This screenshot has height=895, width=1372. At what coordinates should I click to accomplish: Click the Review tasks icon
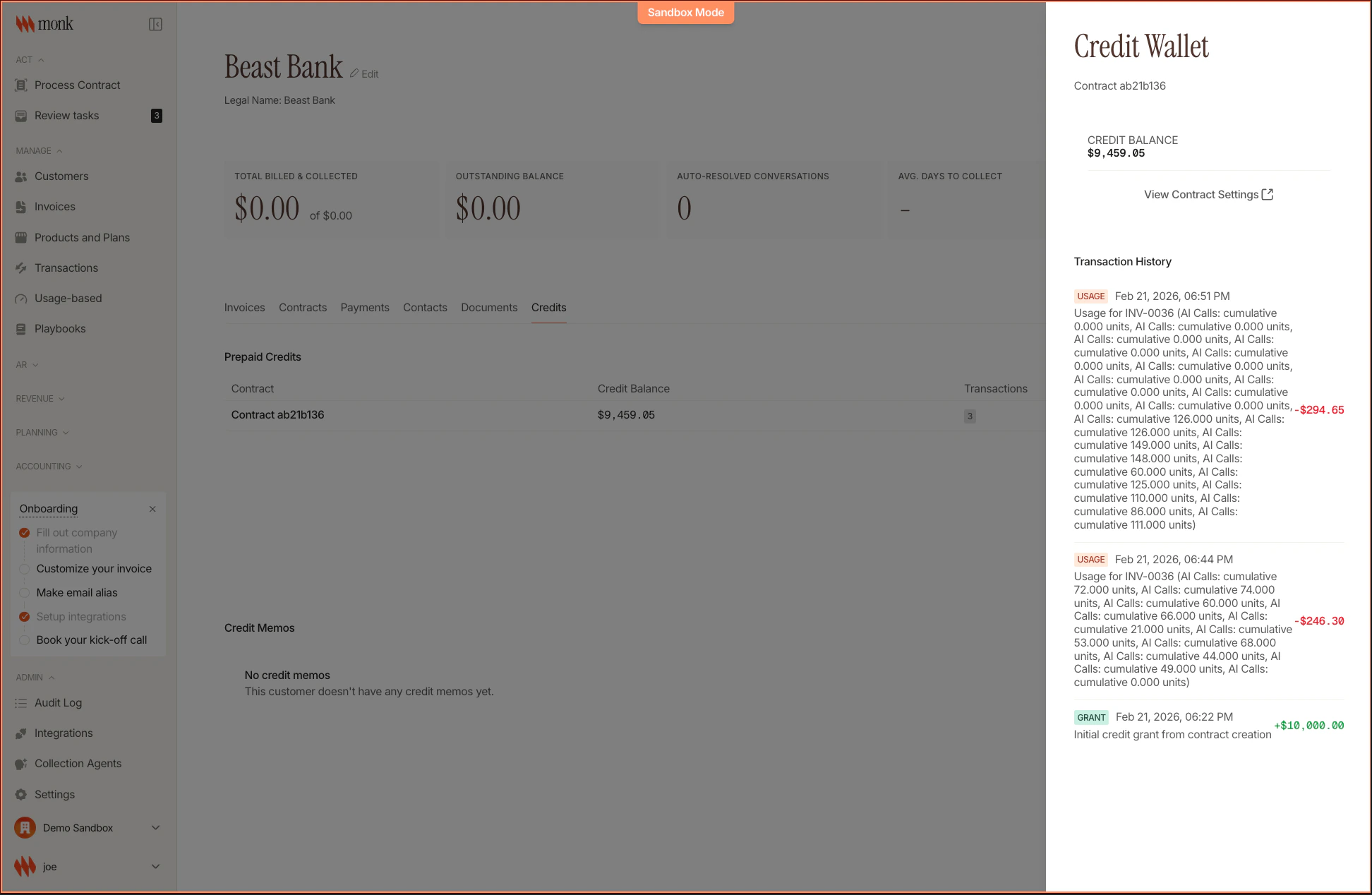coord(21,116)
